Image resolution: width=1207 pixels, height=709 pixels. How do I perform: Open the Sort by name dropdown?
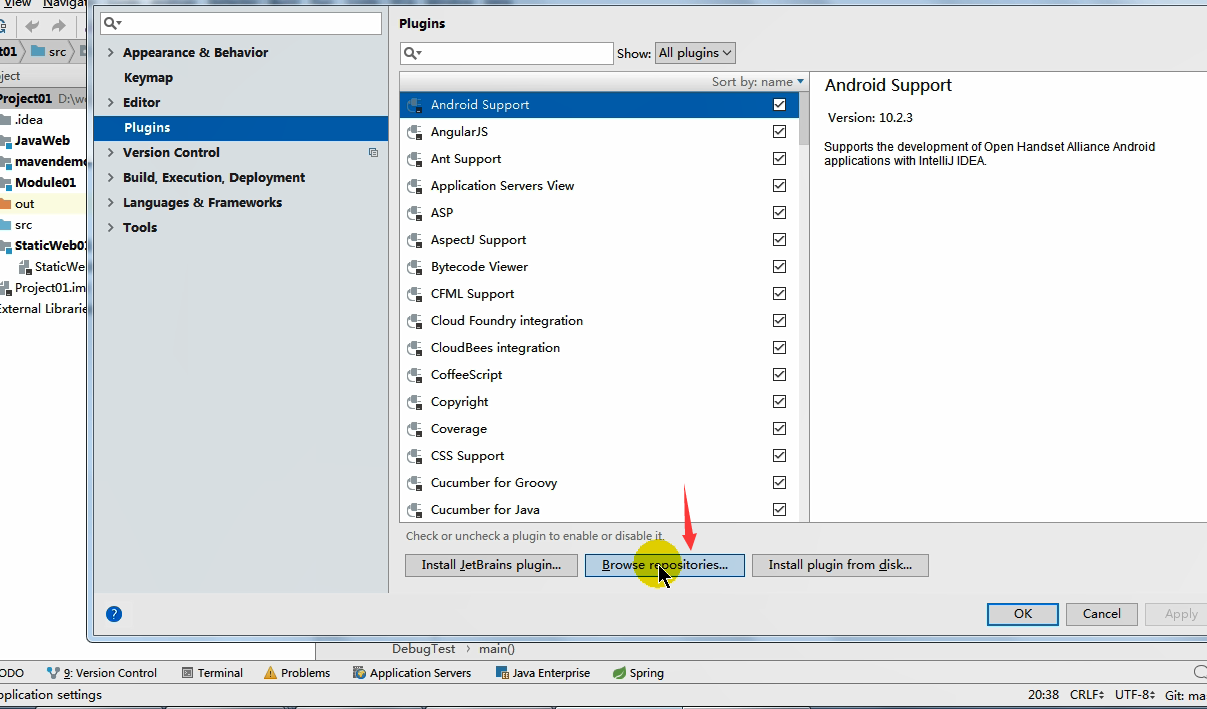pyautogui.click(x=758, y=82)
